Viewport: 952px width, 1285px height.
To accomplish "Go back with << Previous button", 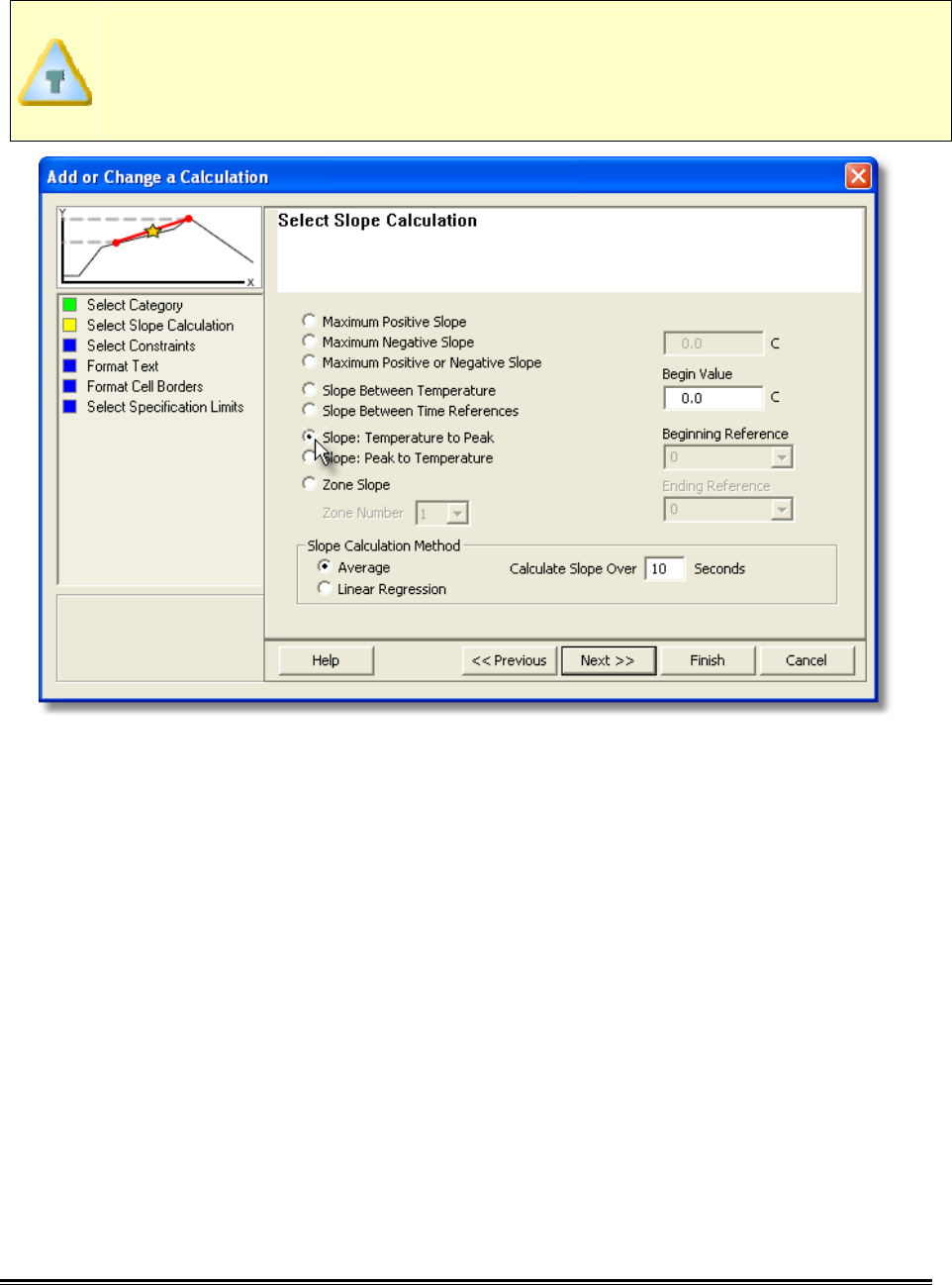I will [x=509, y=660].
